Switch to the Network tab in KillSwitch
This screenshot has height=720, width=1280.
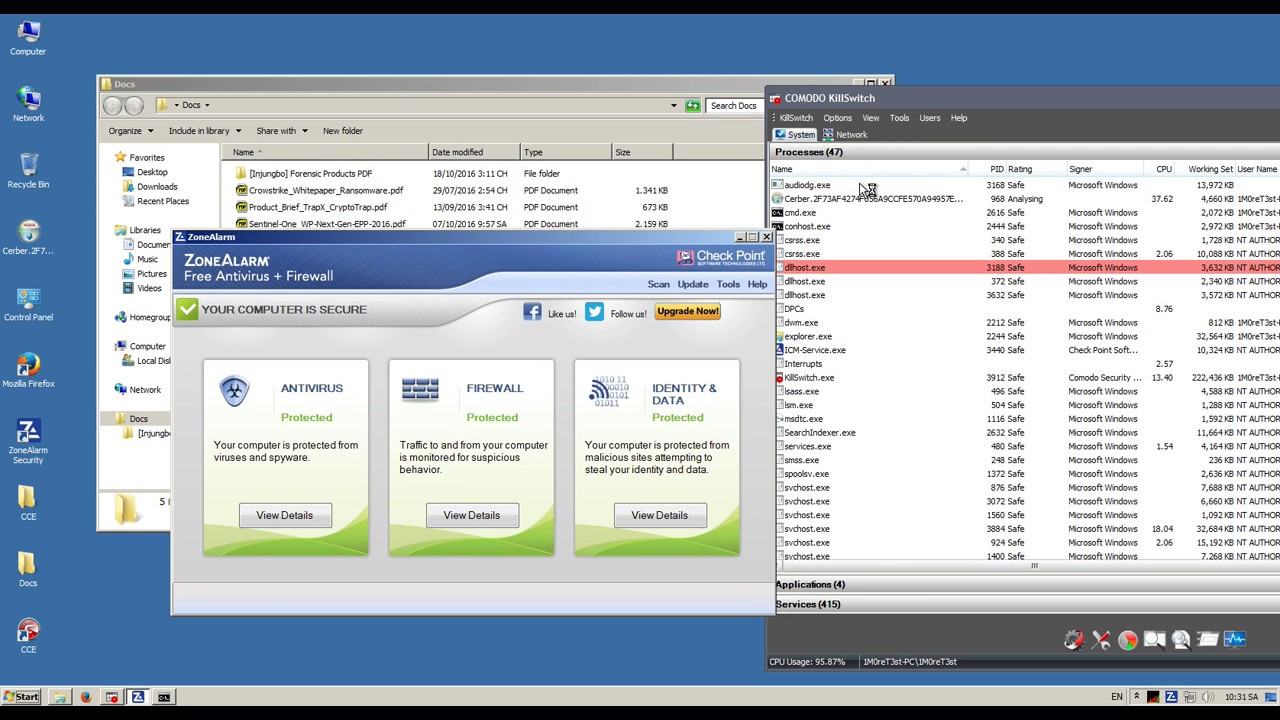pos(844,135)
